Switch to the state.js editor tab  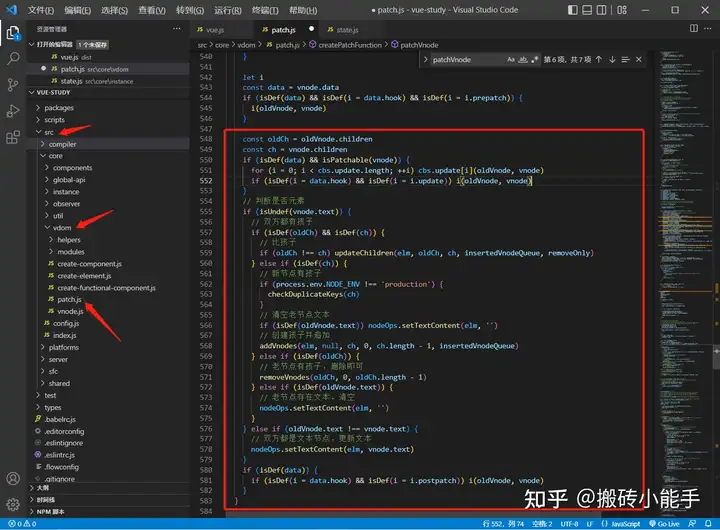pyautogui.click(x=347, y=30)
